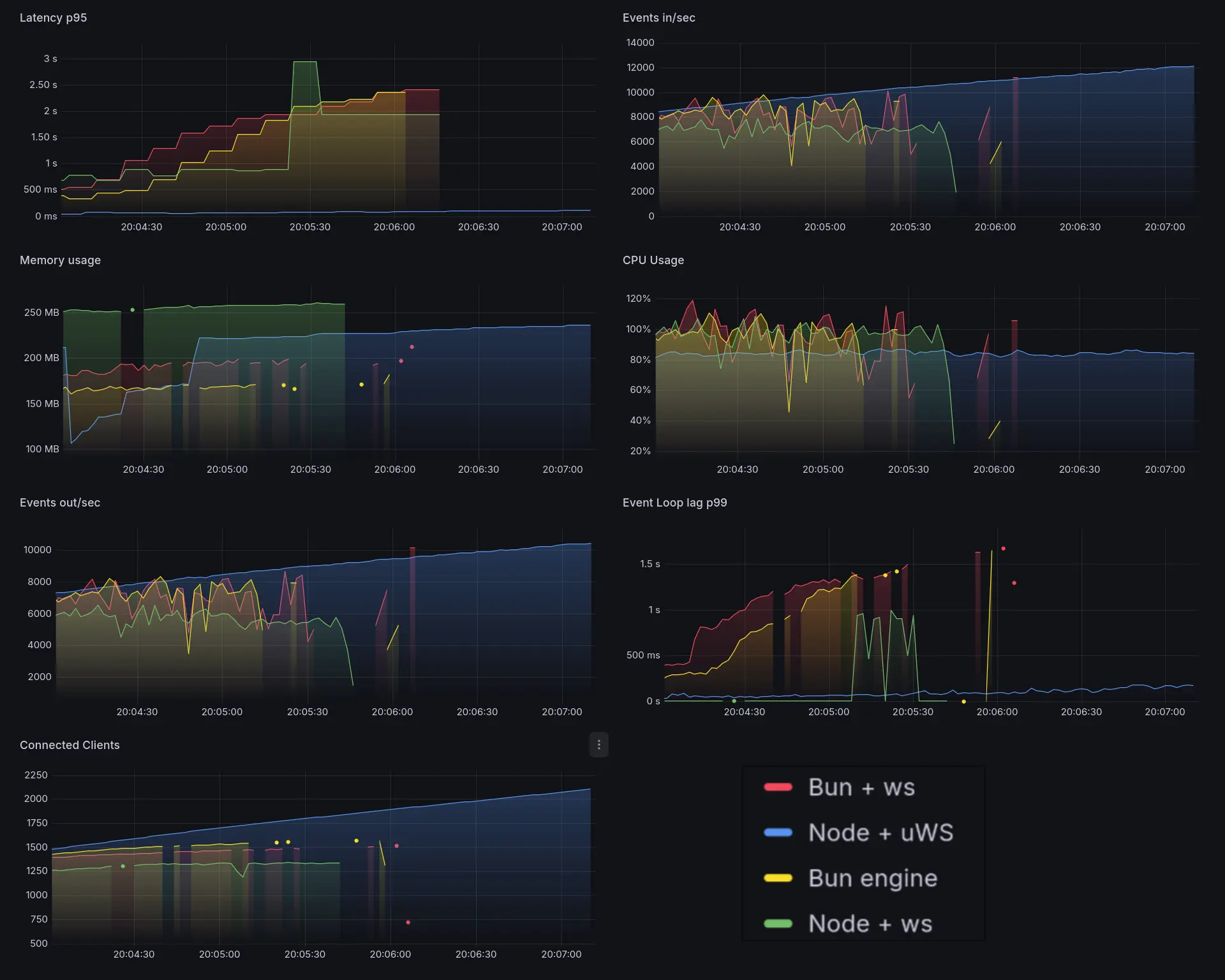1225x980 pixels.
Task: Click the Node + uWS blue swatch
Action: [778, 833]
